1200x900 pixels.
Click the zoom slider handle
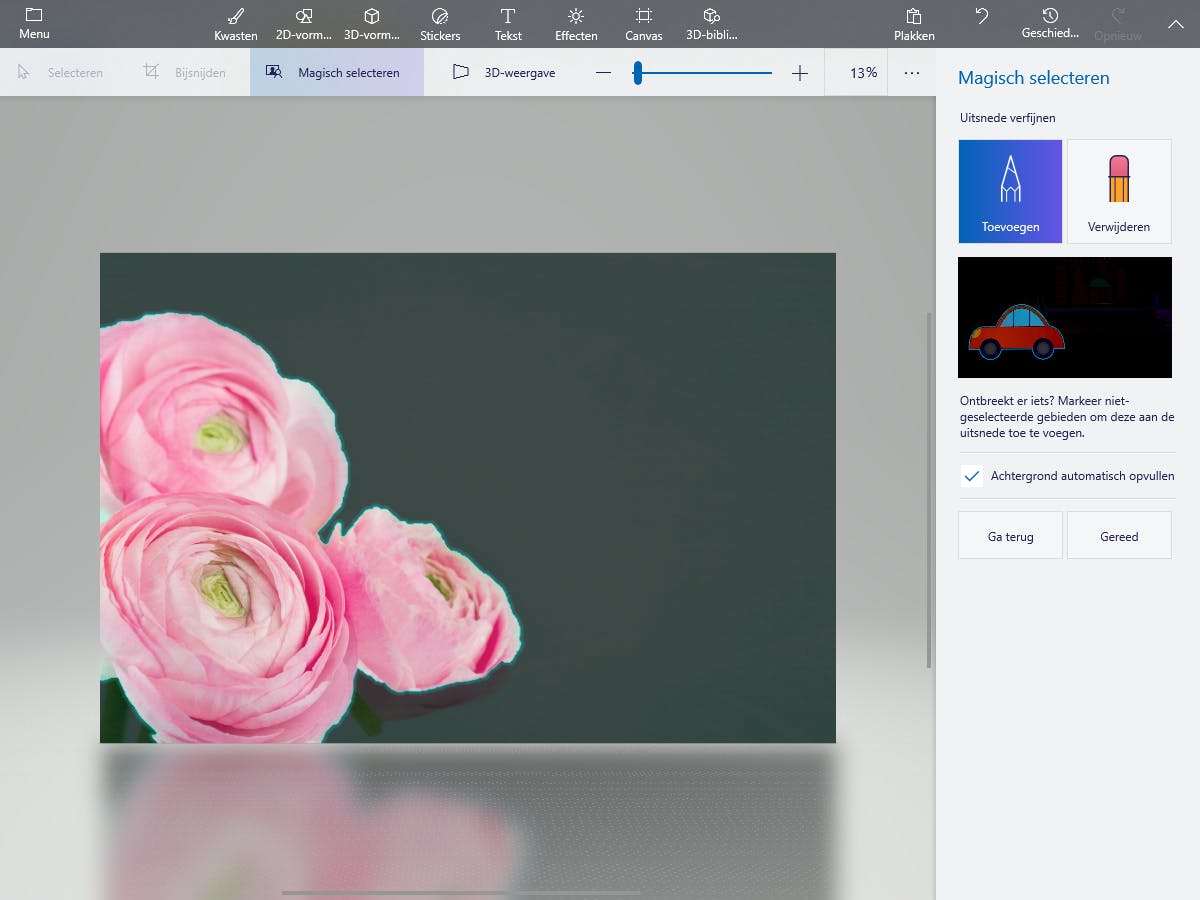637,73
